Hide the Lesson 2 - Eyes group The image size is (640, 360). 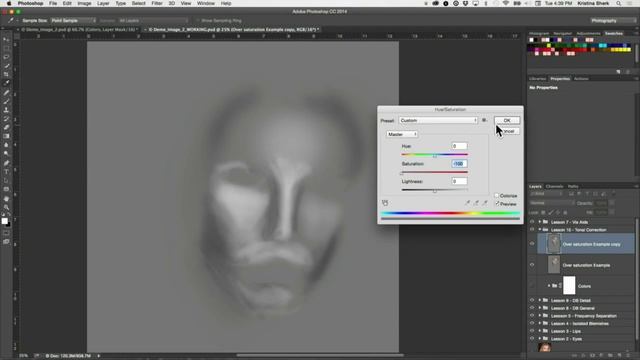(x=532, y=339)
